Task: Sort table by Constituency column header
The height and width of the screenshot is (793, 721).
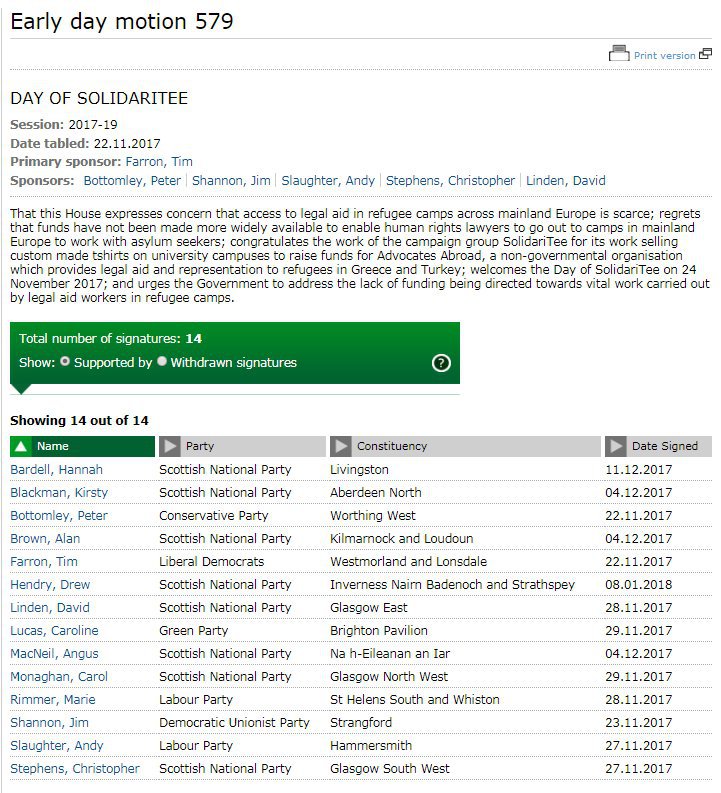Action: (392, 446)
